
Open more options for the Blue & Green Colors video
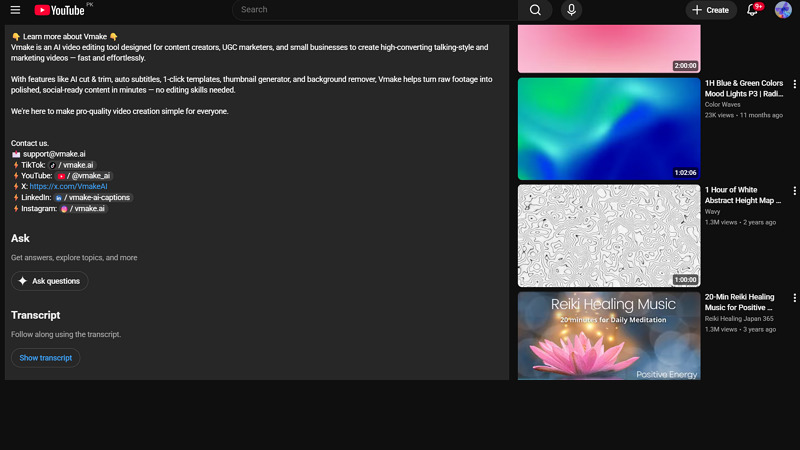pyautogui.click(x=794, y=84)
